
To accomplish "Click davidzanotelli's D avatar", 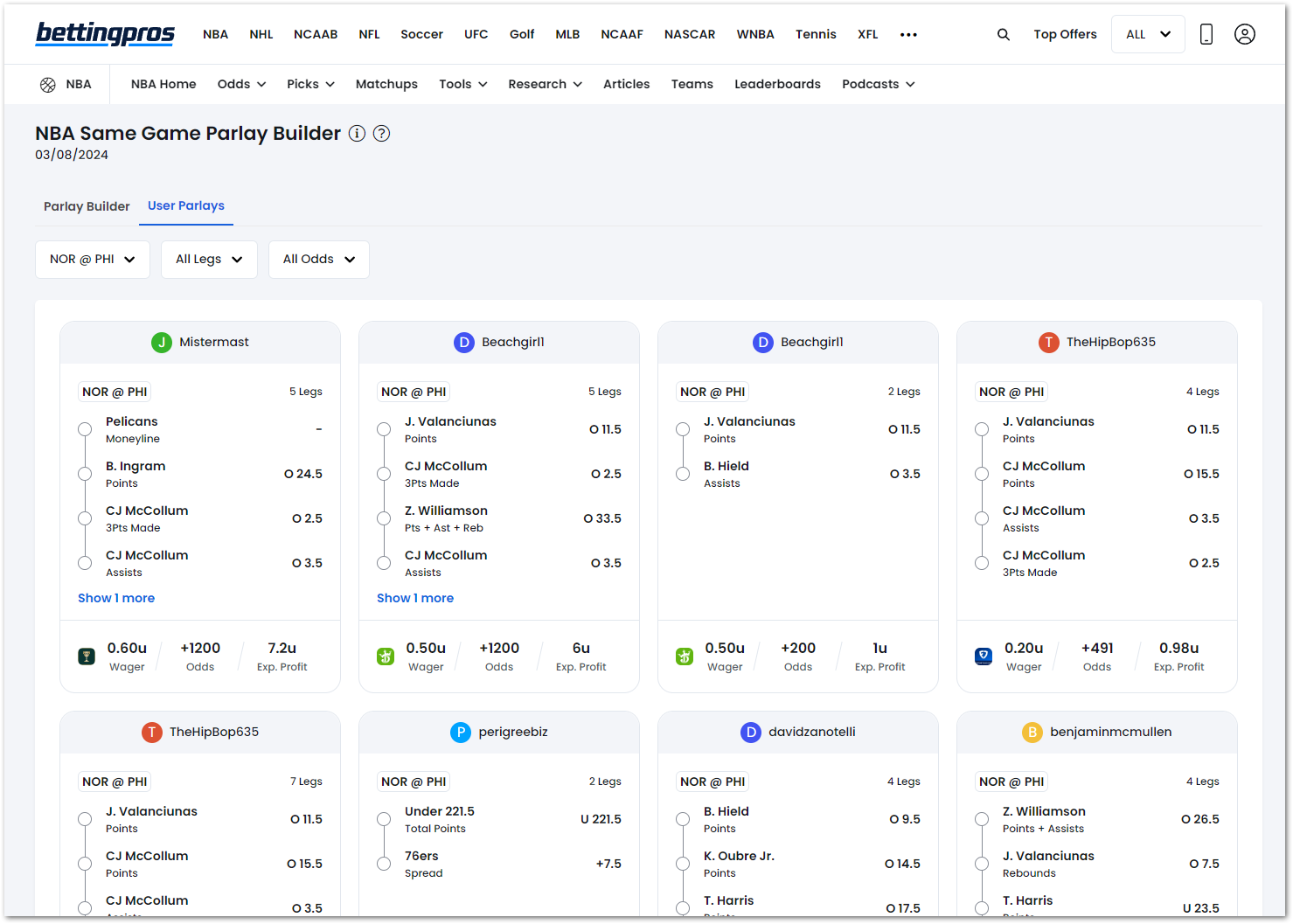I will click(751, 733).
